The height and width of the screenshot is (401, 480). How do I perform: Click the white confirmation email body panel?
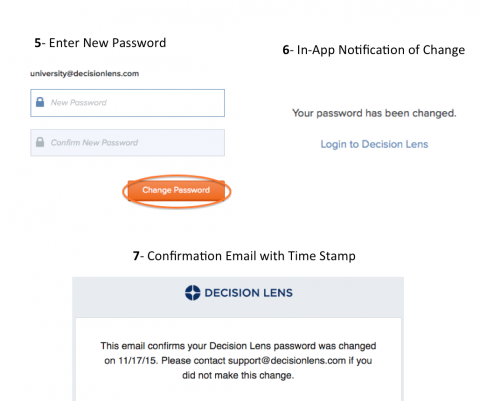click(238, 359)
